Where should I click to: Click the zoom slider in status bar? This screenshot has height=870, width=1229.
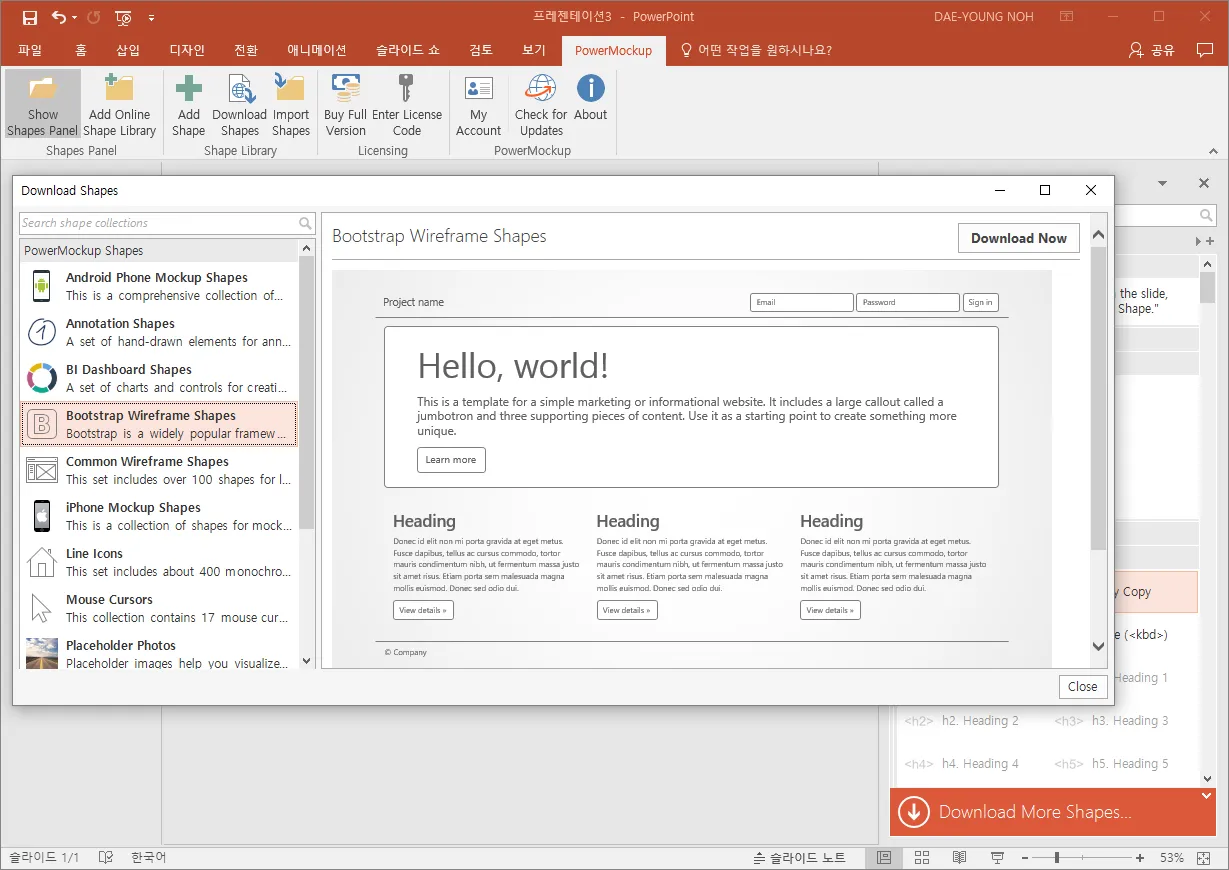click(x=1057, y=858)
